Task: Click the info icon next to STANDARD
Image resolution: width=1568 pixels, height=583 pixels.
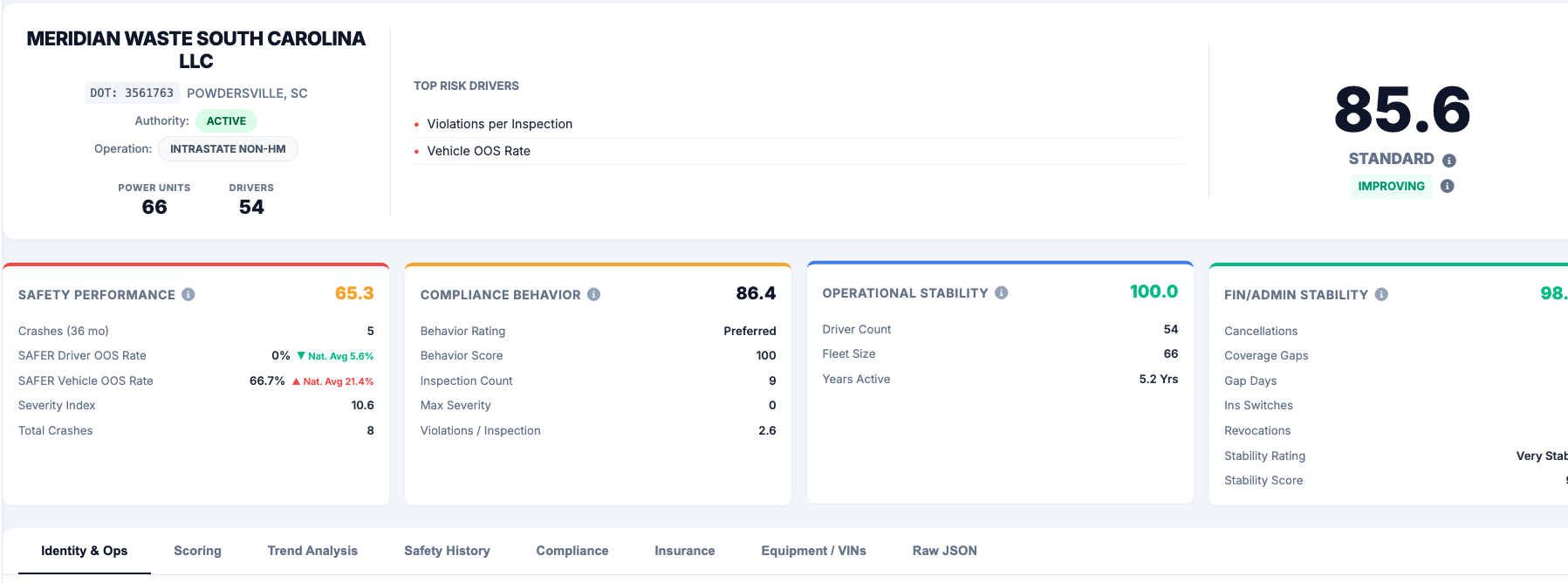Action: click(1449, 161)
